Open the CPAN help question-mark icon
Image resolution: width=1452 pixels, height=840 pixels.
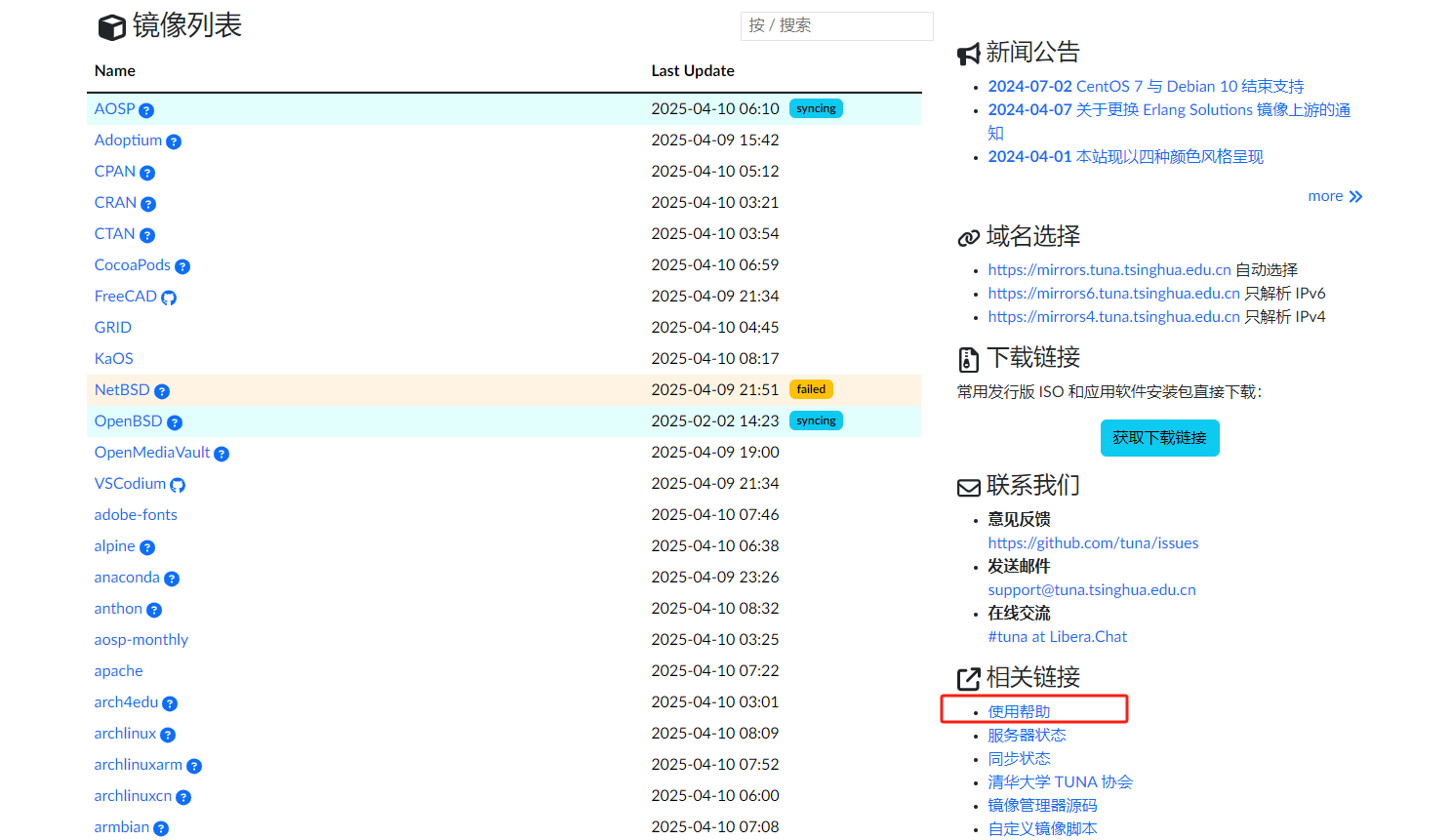click(147, 173)
